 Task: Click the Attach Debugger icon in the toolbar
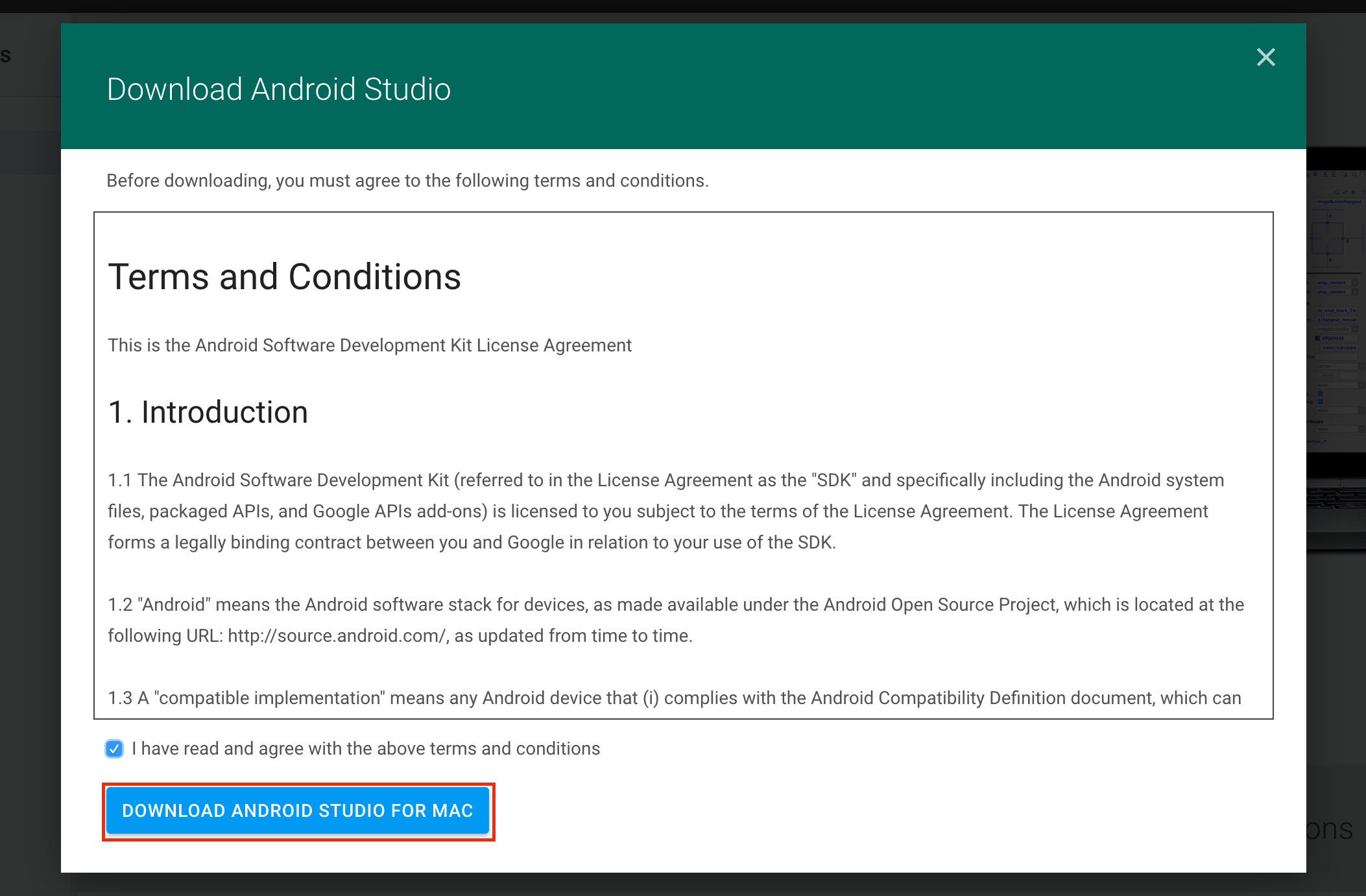point(1325,174)
